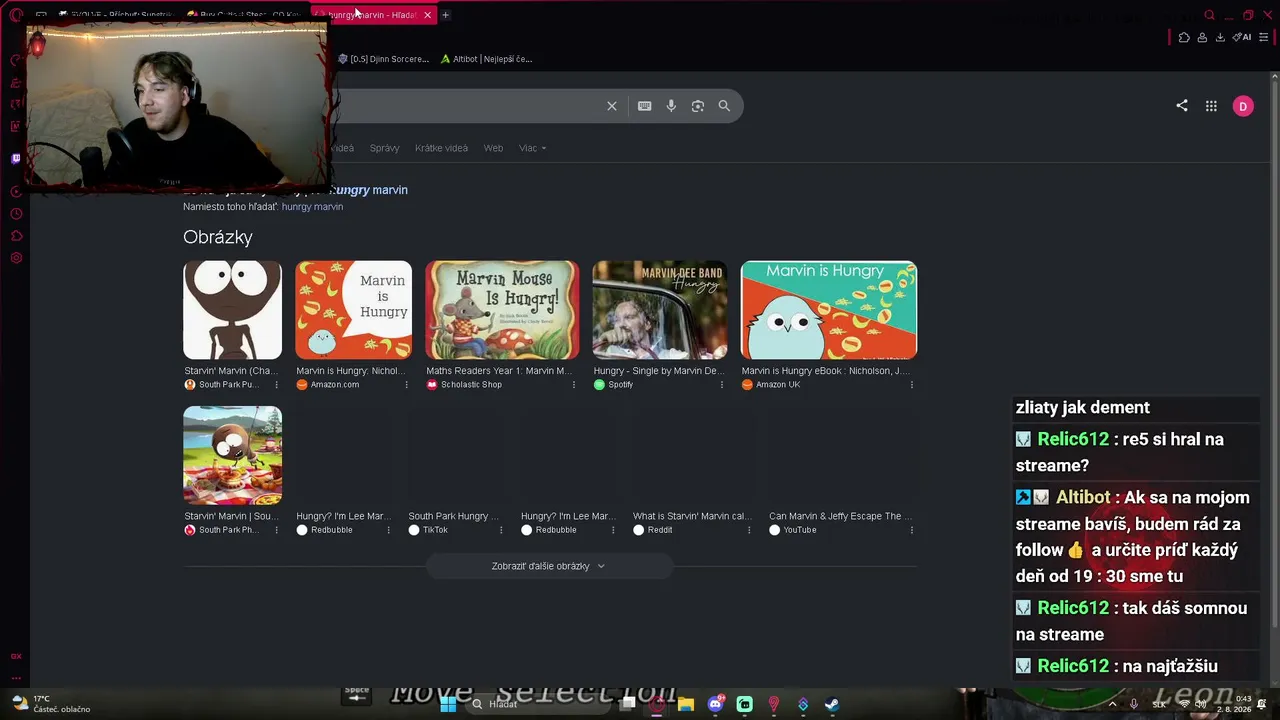The width and height of the screenshot is (1280, 720).
Task: Clear the Google search box
Action: coord(612,106)
